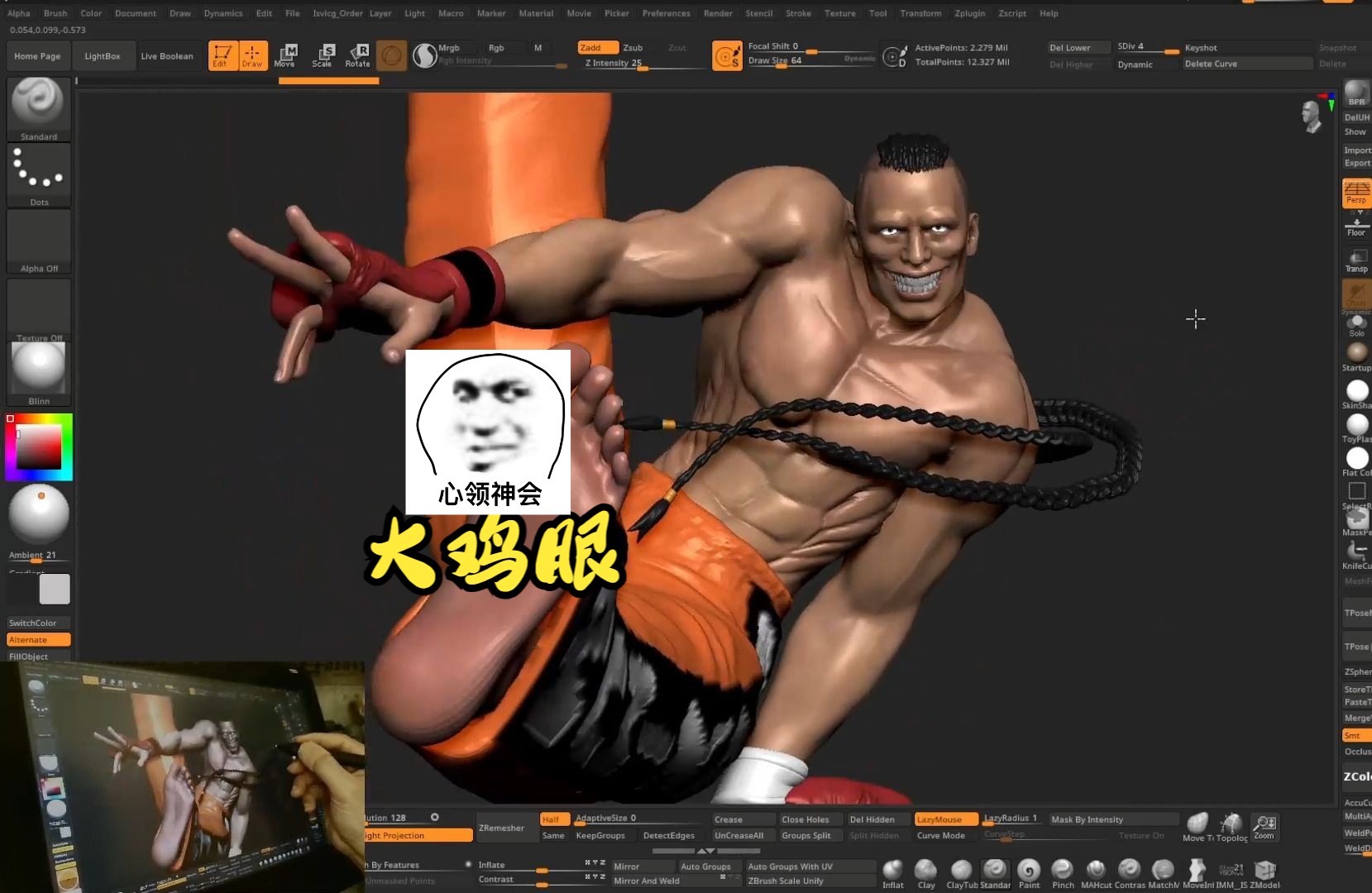1372x893 pixels.
Task: Pick the ClayTubes brush icon
Action: point(962,874)
